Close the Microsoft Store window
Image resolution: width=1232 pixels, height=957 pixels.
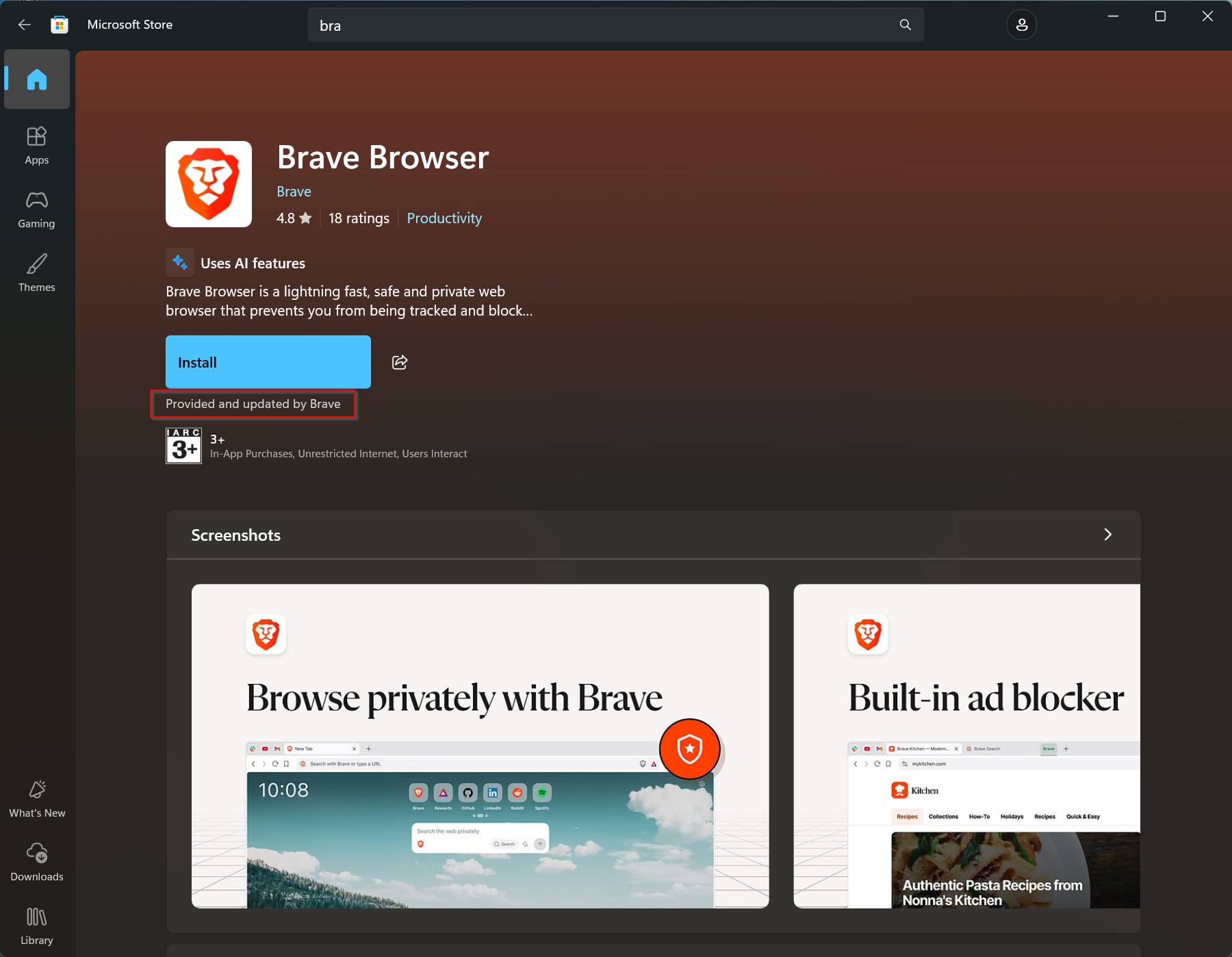pos(1207,16)
